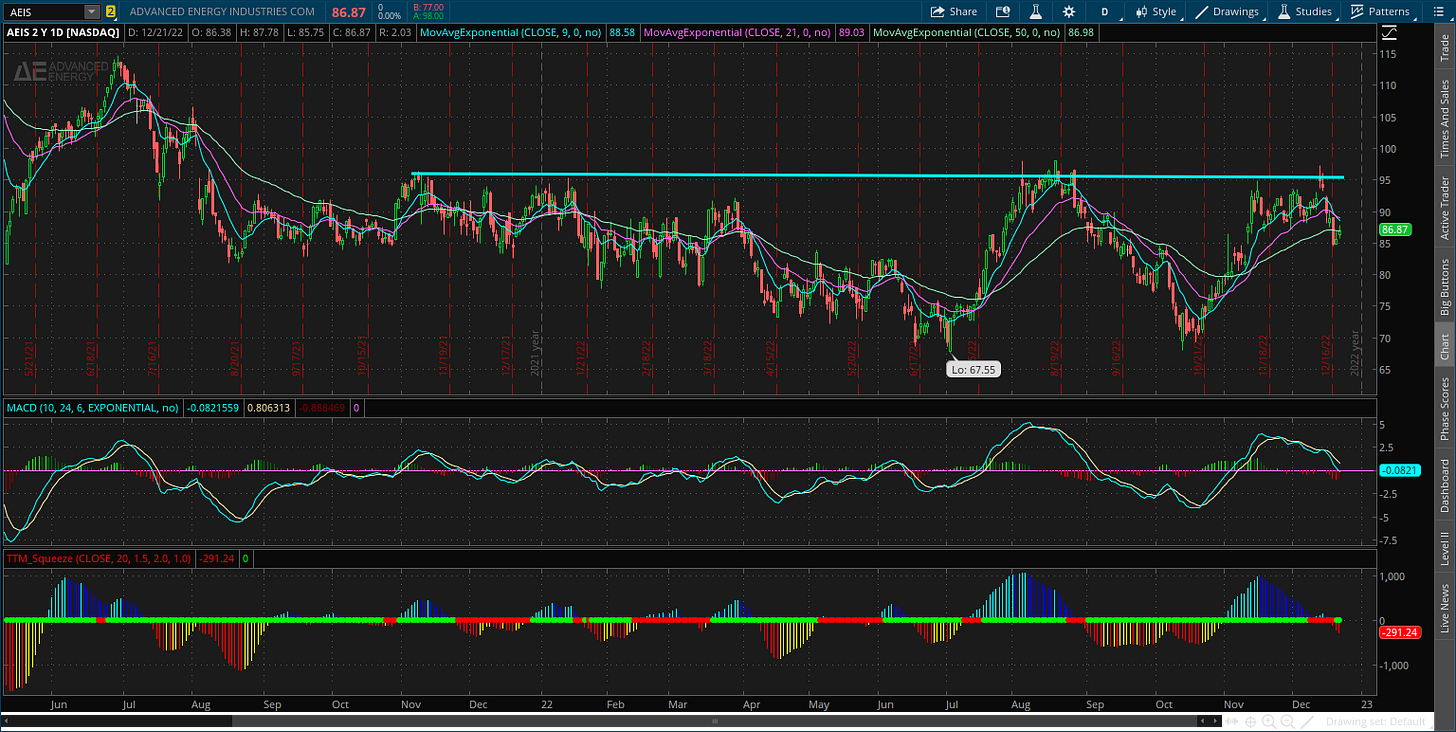This screenshot has width=1456, height=732.
Task: Open the Drawings menu
Action: point(1228,12)
